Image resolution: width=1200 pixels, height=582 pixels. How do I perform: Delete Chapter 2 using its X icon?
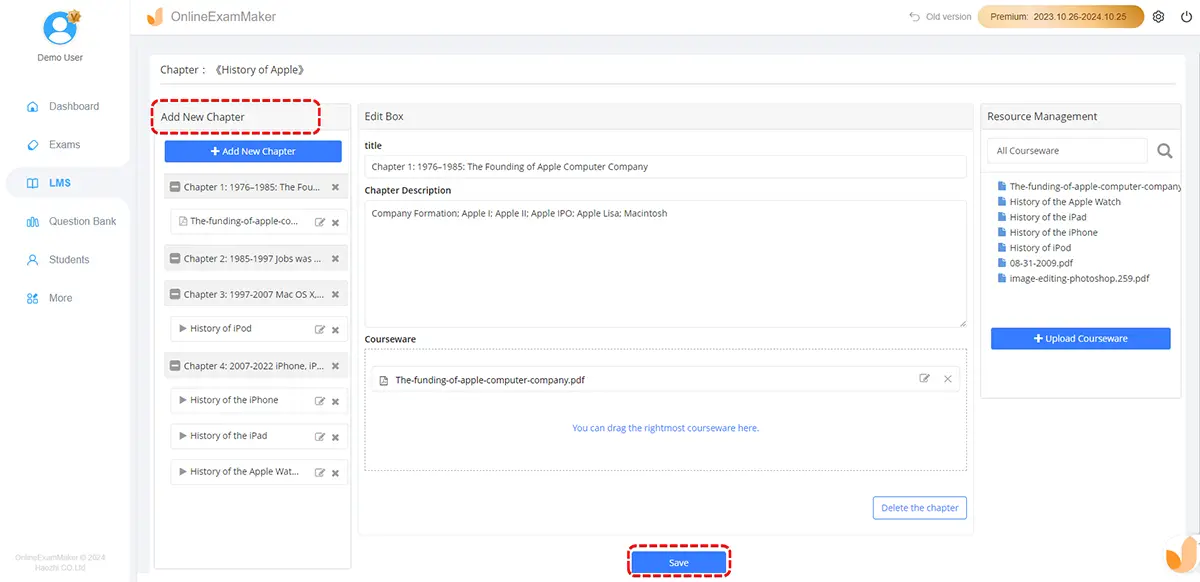[x=335, y=259]
